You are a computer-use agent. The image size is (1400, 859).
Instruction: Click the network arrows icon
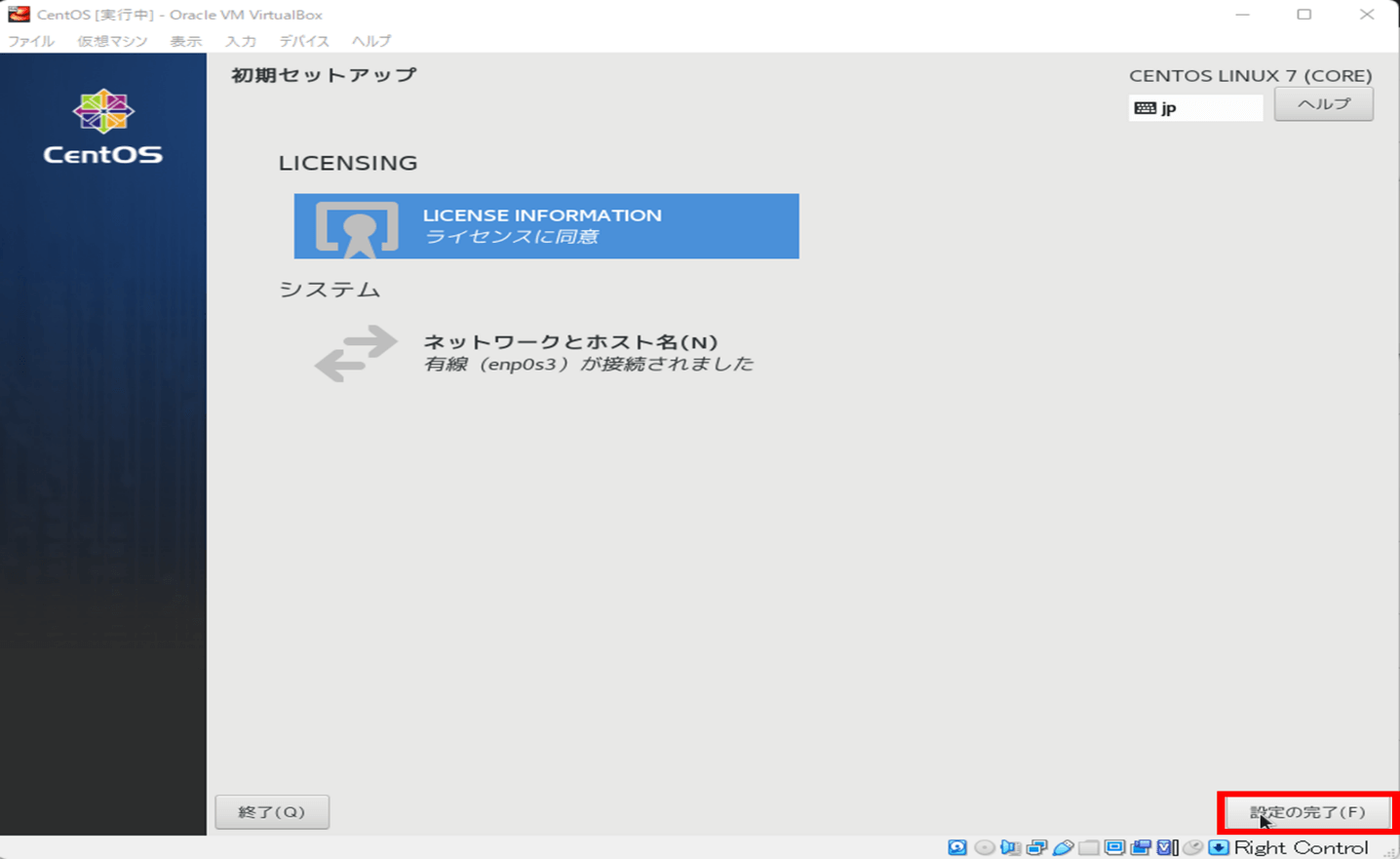click(x=356, y=353)
